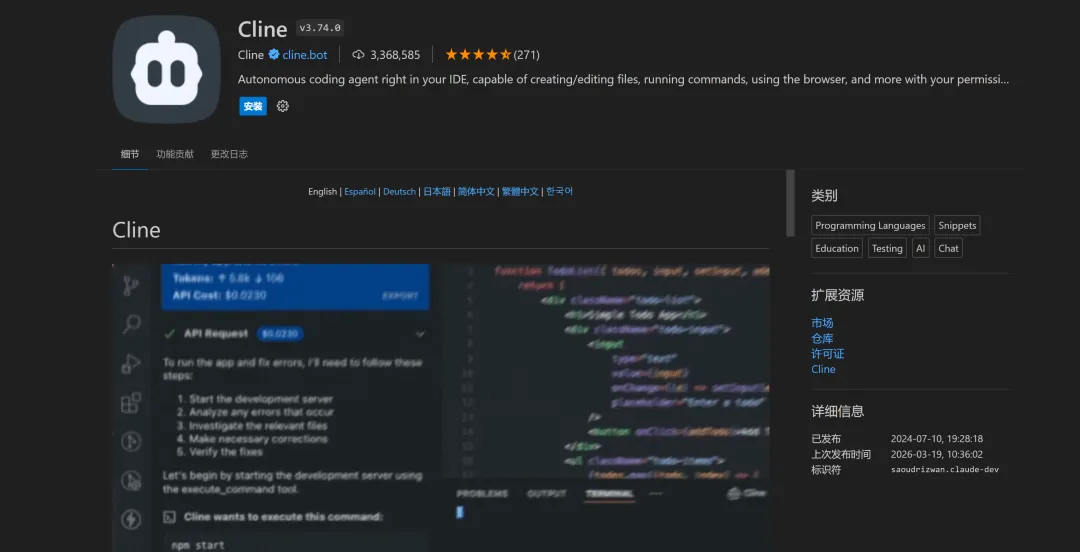Select the Snippets category tag

(958, 225)
